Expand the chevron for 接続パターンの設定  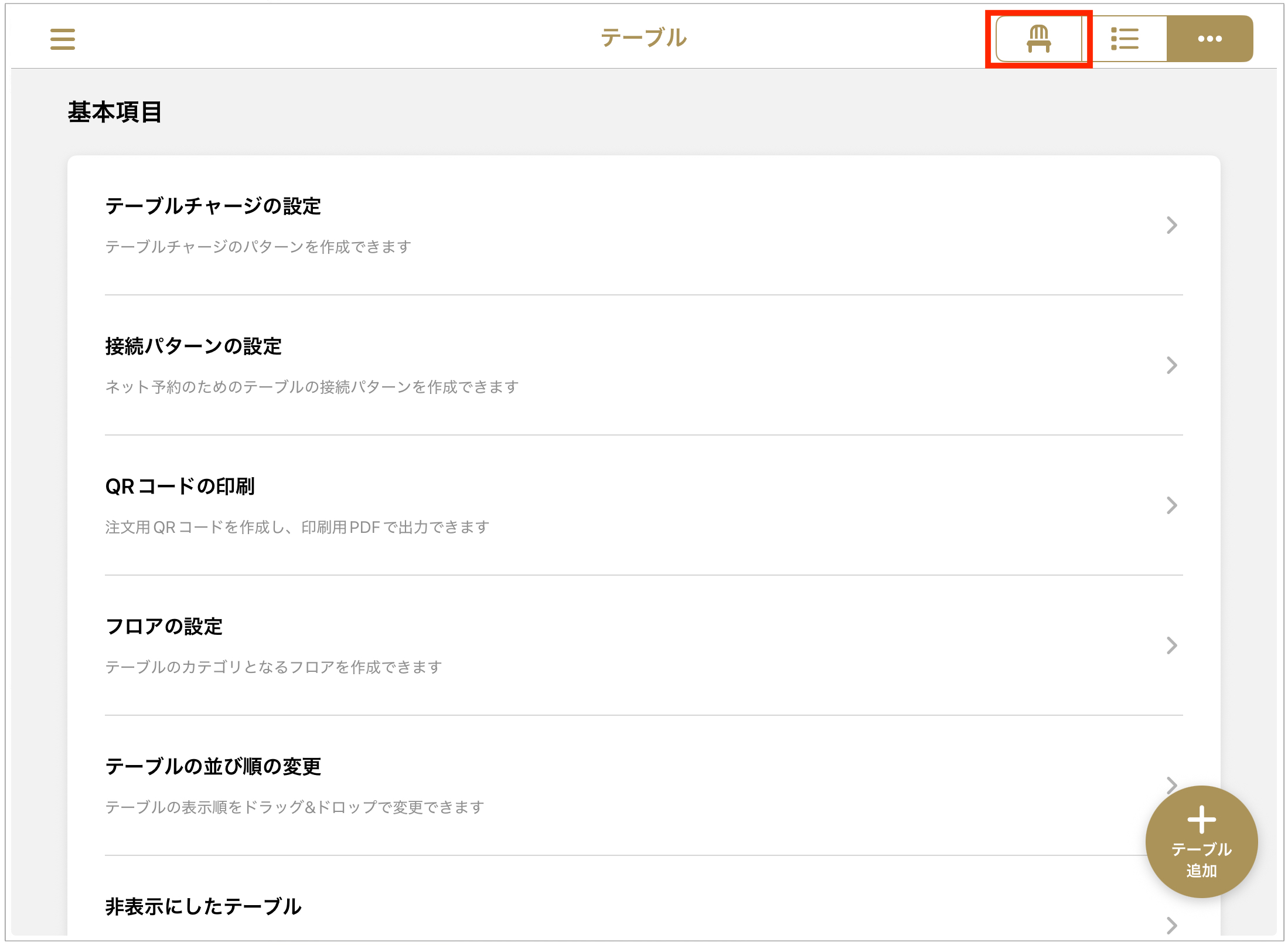click(x=1171, y=365)
